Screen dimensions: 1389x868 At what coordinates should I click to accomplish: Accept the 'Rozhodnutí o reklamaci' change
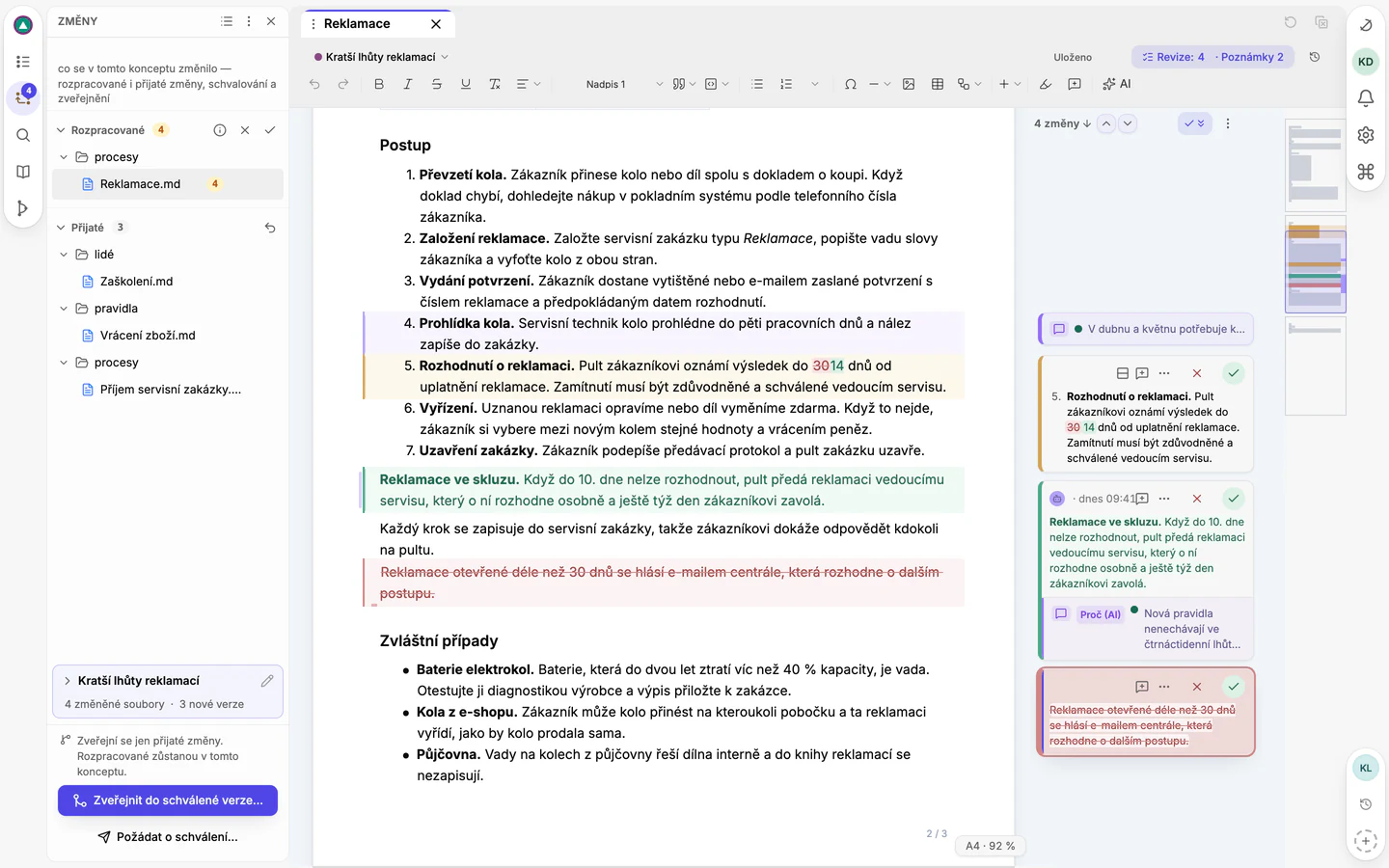(1234, 373)
